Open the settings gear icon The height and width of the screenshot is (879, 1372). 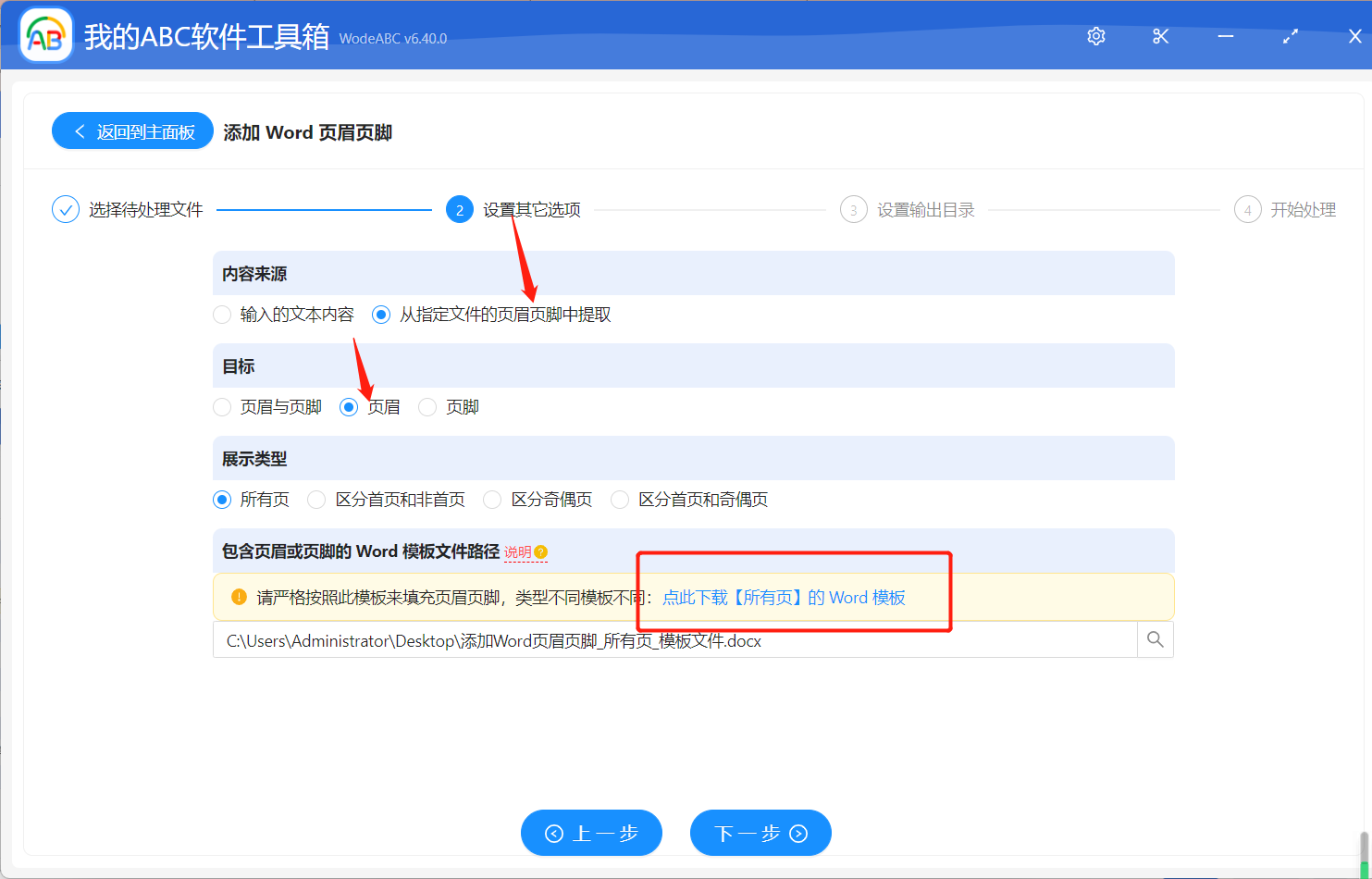pyautogui.click(x=1095, y=36)
